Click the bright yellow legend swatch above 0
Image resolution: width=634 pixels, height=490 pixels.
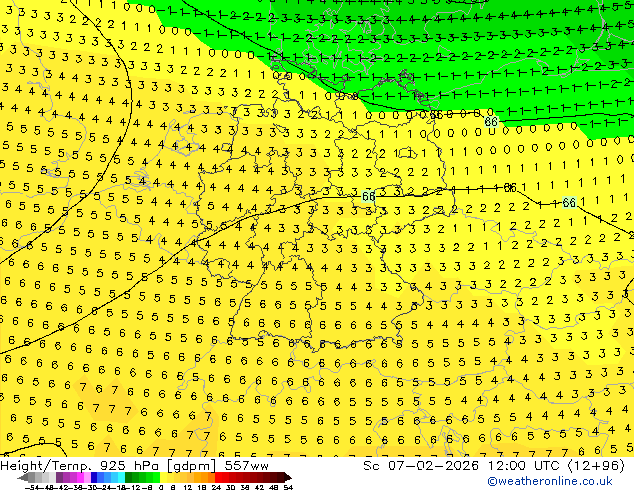tap(163, 477)
